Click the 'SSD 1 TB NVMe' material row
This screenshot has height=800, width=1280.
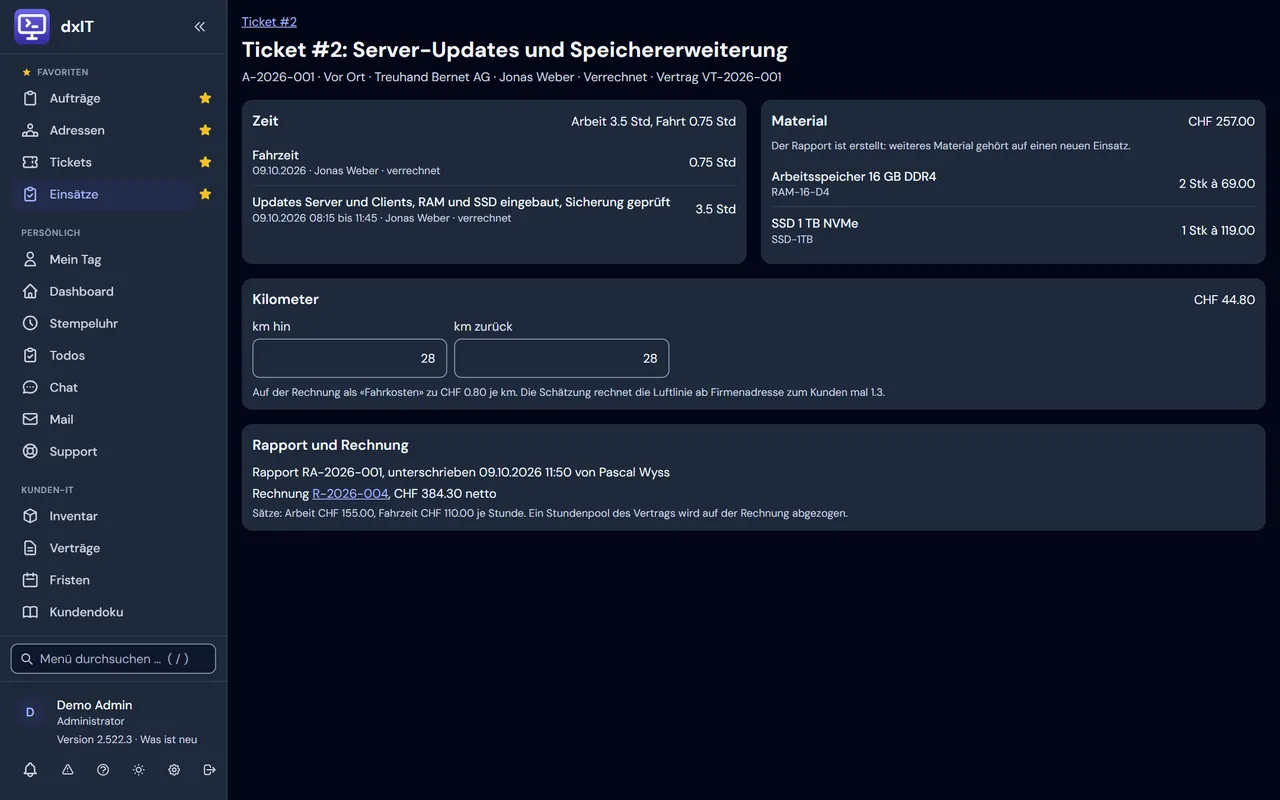1013,231
